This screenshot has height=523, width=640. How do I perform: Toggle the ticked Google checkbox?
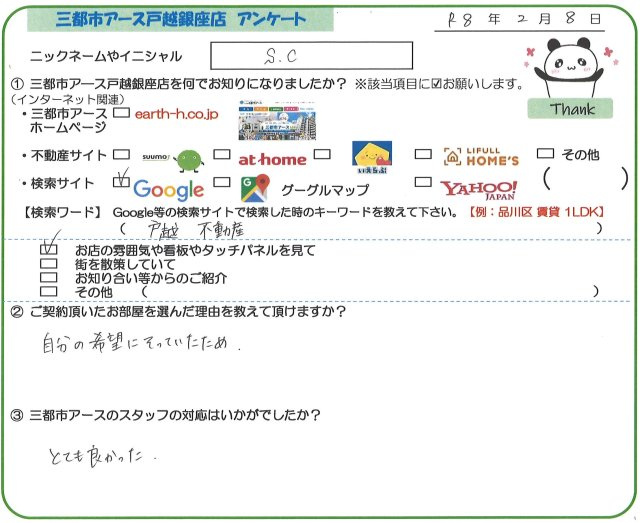pyautogui.click(x=121, y=182)
